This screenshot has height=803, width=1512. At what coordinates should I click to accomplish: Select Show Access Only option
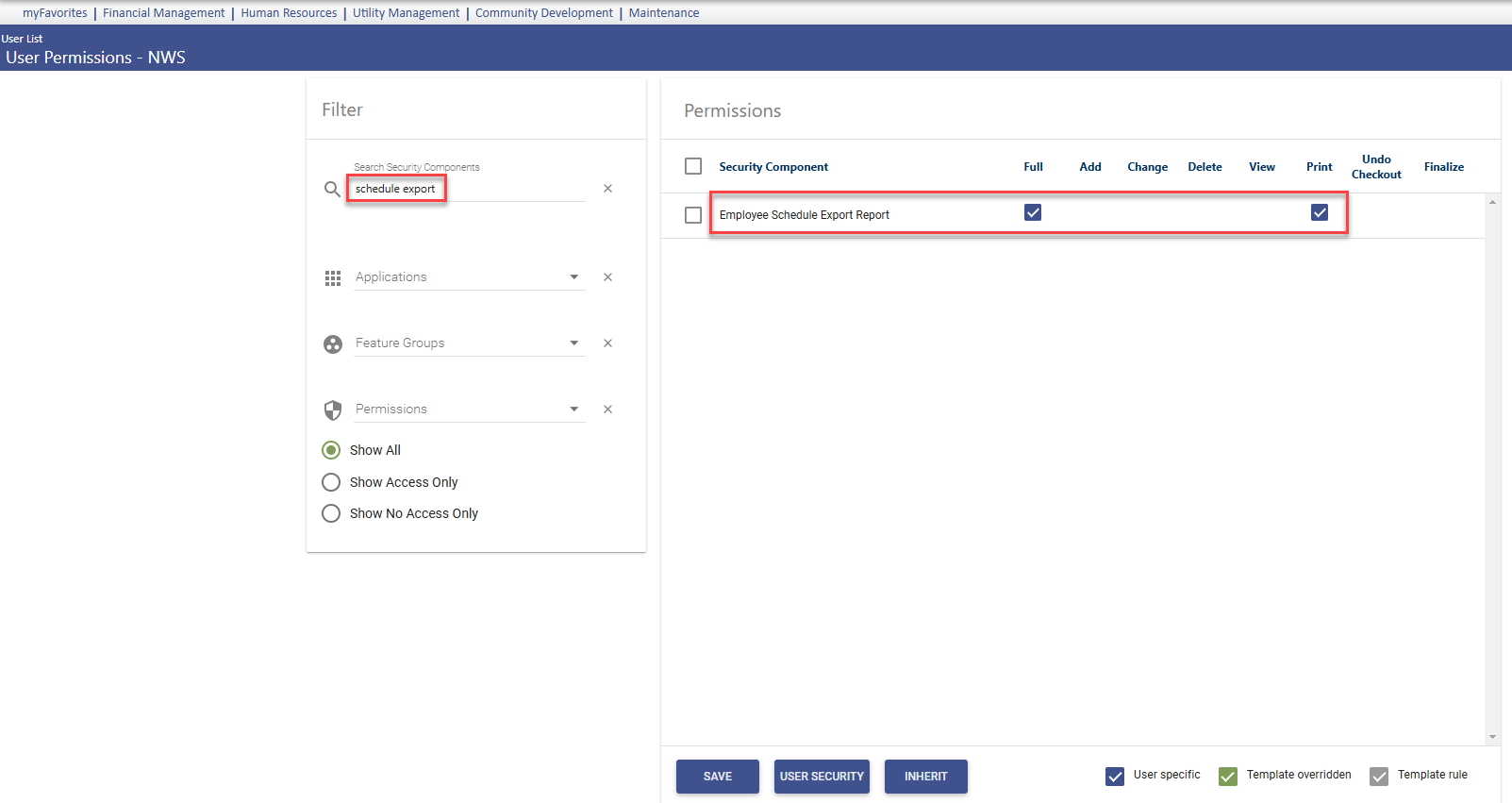click(x=331, y=482)
